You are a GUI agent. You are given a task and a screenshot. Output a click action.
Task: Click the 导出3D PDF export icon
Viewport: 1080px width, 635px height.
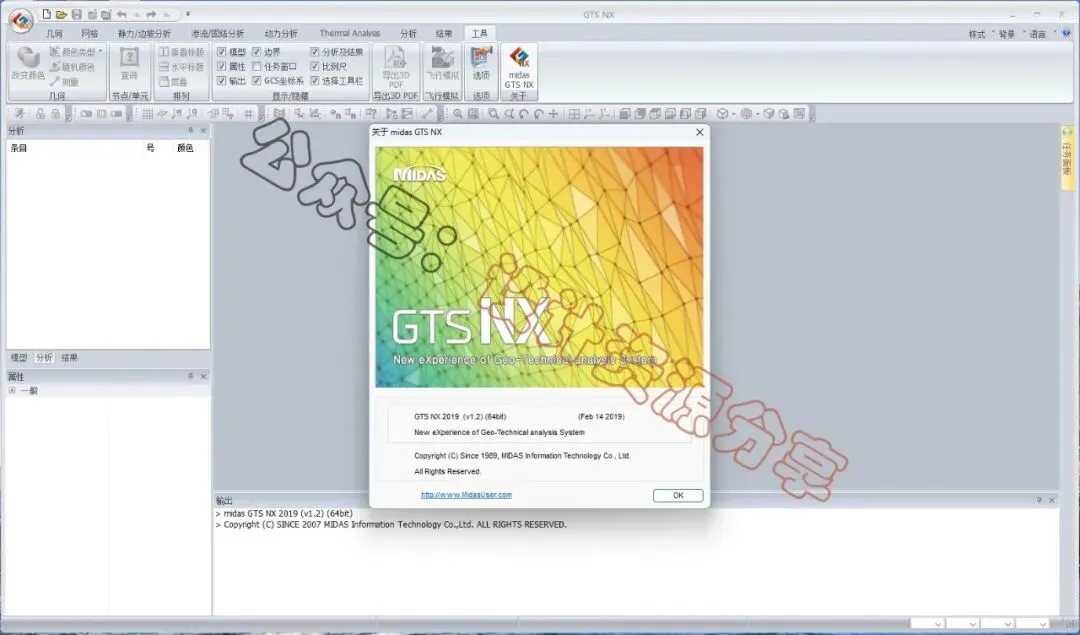pyautogui.click(x=395, y=67)
